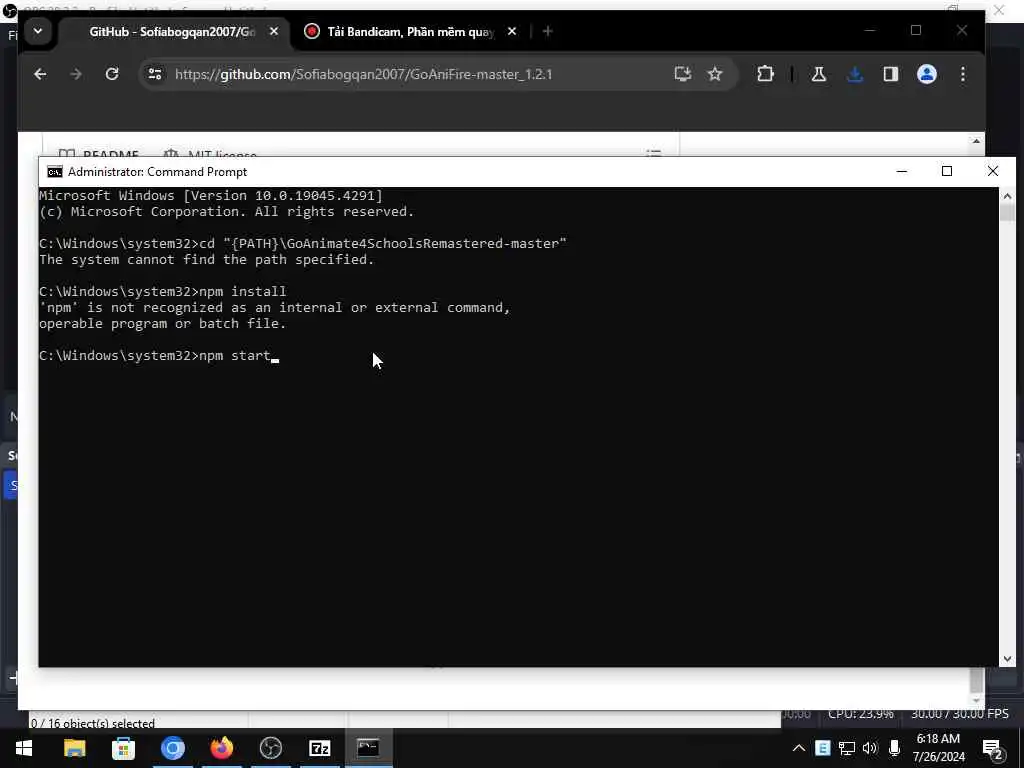Open GitHub outline icon behind Command Prompt
1024x768 pixels.
[653, 152]
